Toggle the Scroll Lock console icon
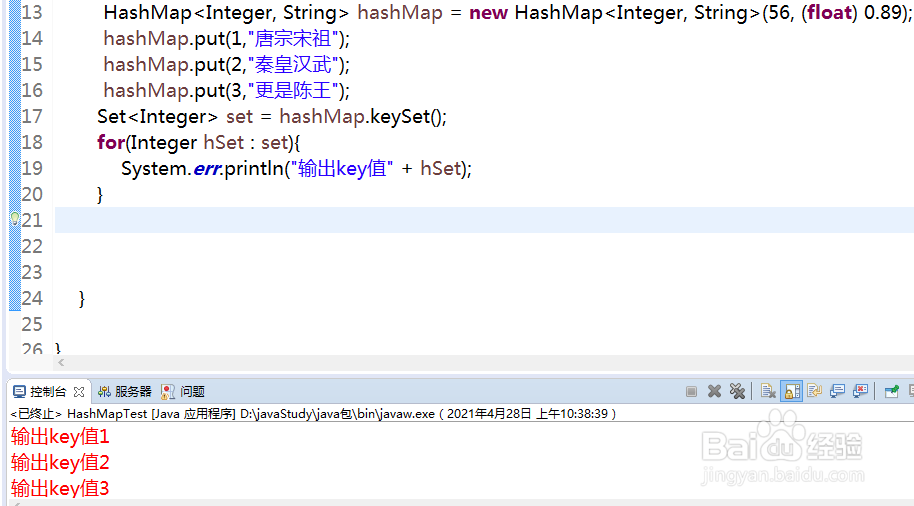 pyautogui.click(x=792, y=391)
